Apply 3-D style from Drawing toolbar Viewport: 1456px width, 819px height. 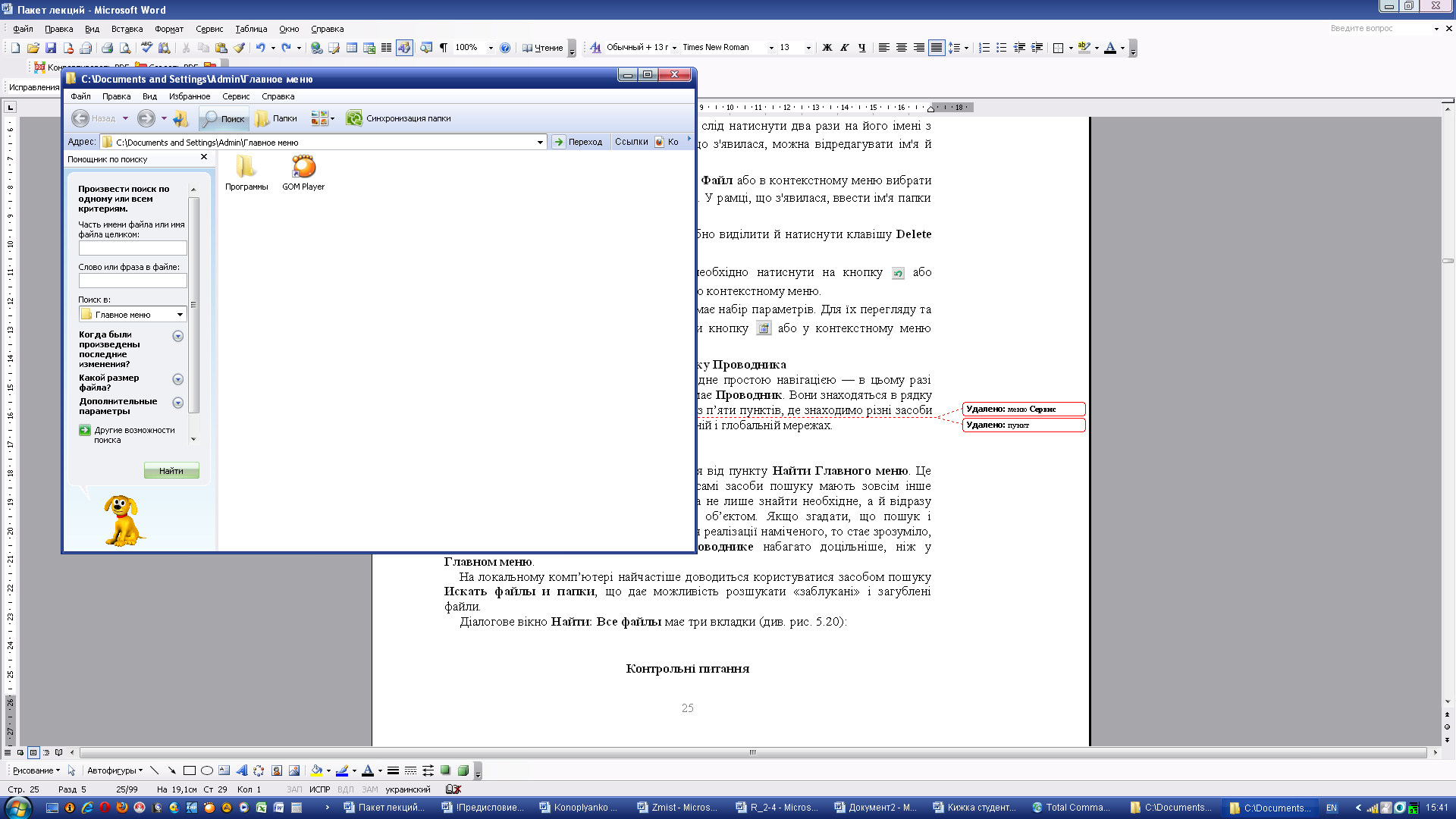(x=463, y=770)
